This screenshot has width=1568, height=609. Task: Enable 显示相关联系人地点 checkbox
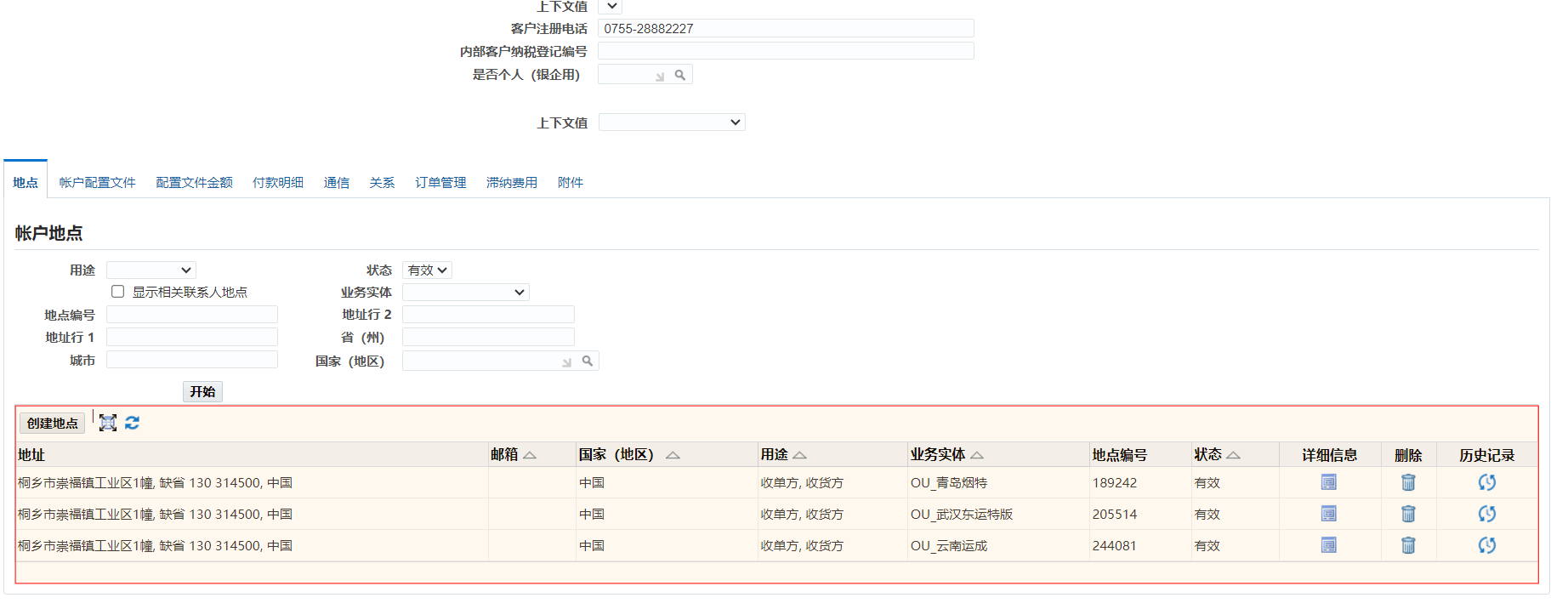click(118, 292)
